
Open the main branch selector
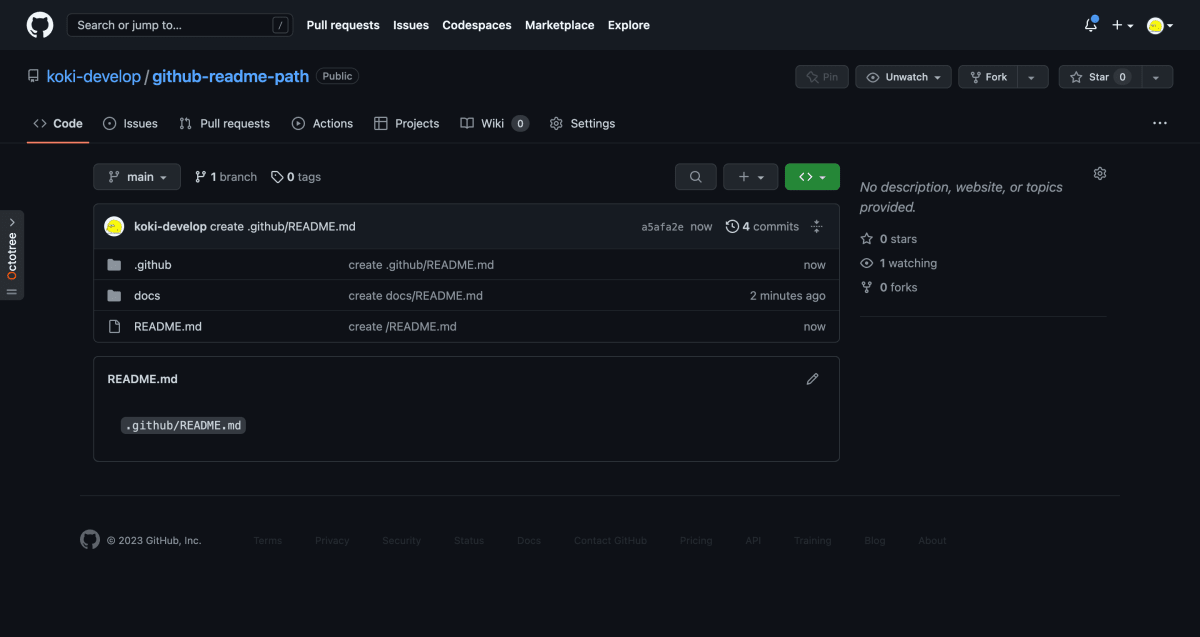coord(137,177)
